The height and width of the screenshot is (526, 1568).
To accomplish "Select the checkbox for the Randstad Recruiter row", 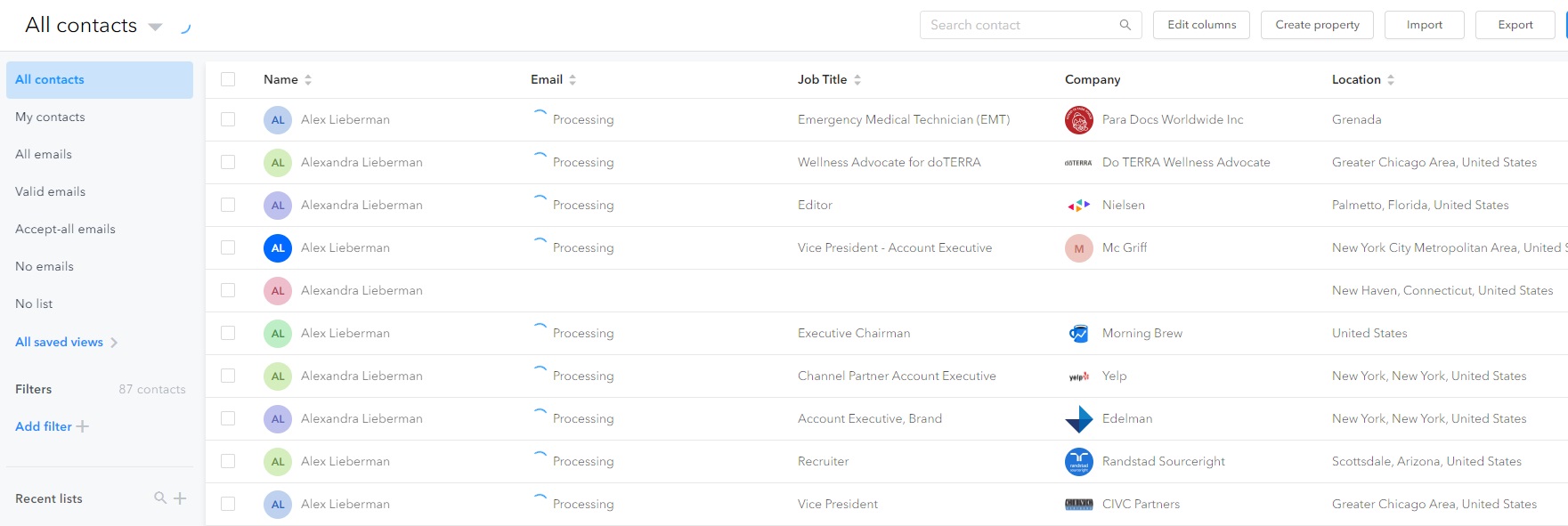I will tap(228, 461).
